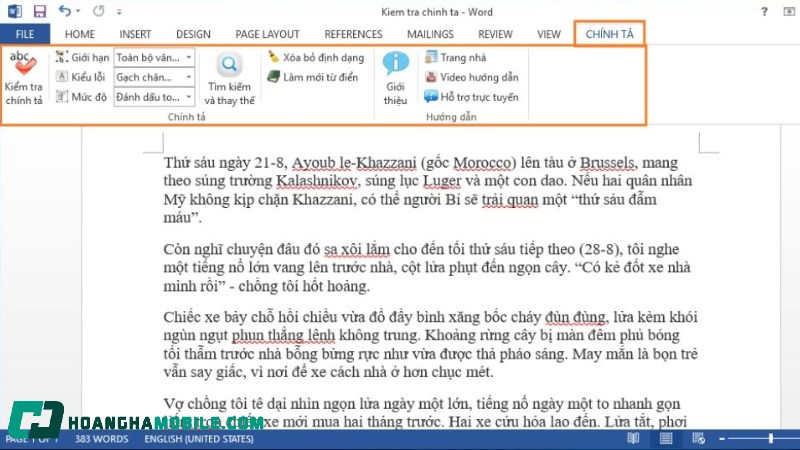This screenshot has width=800, height=450.
Task: Click the Xóa bỏ định dạng label
Action: pyautogui.click(x=323, y=58)
